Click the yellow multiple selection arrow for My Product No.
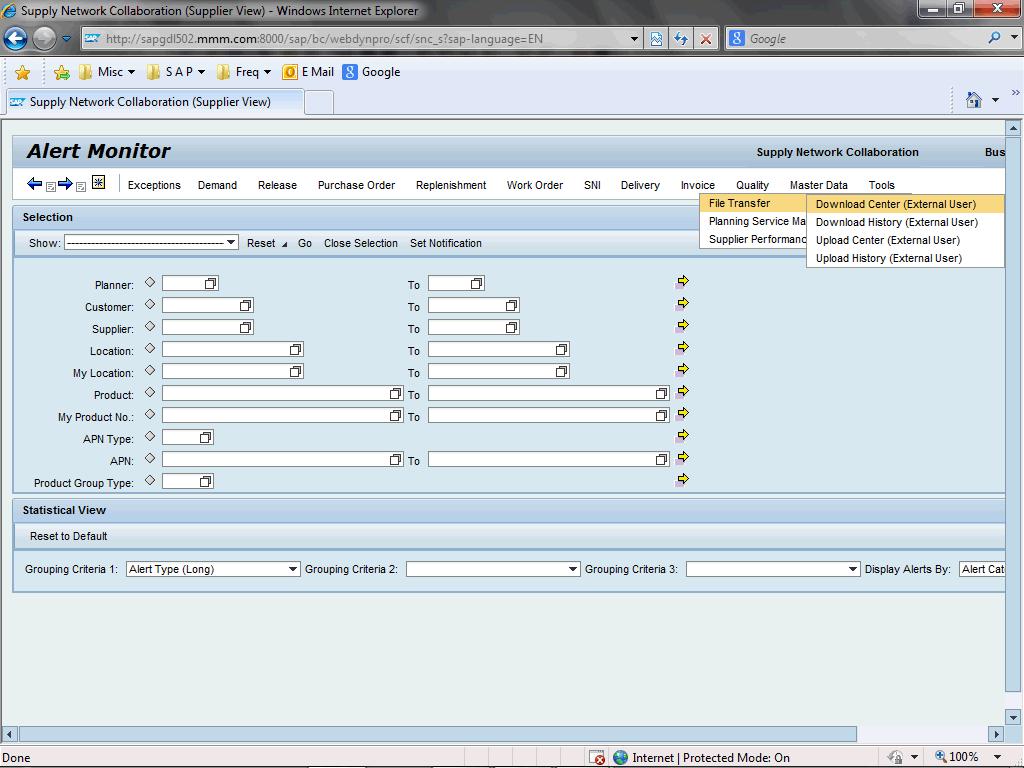 tap(682, 413)
